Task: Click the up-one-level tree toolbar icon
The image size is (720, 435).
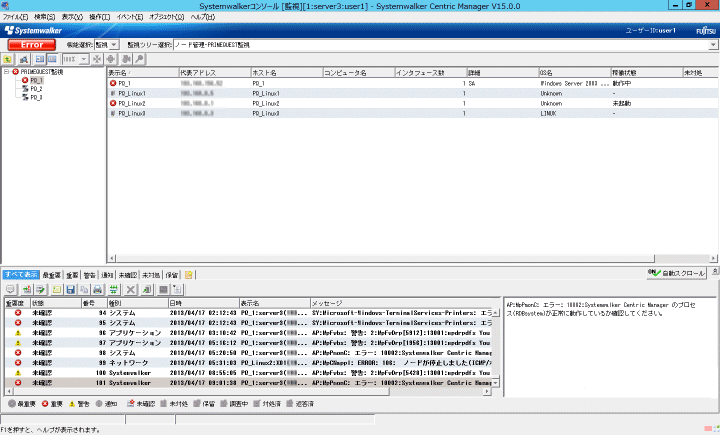Action: [x=8, y=59]
